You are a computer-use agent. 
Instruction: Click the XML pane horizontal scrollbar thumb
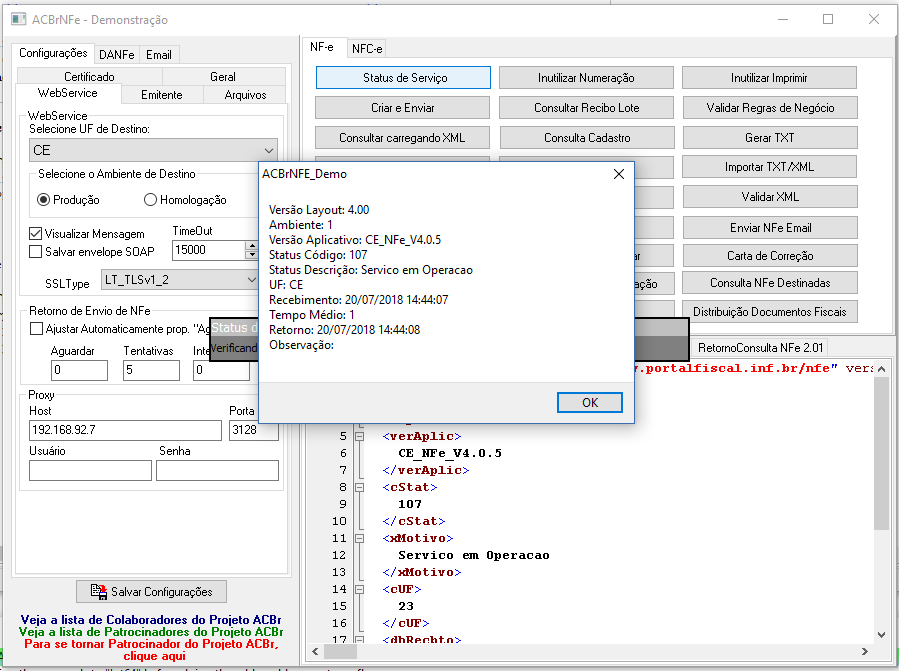coord(341,652)
